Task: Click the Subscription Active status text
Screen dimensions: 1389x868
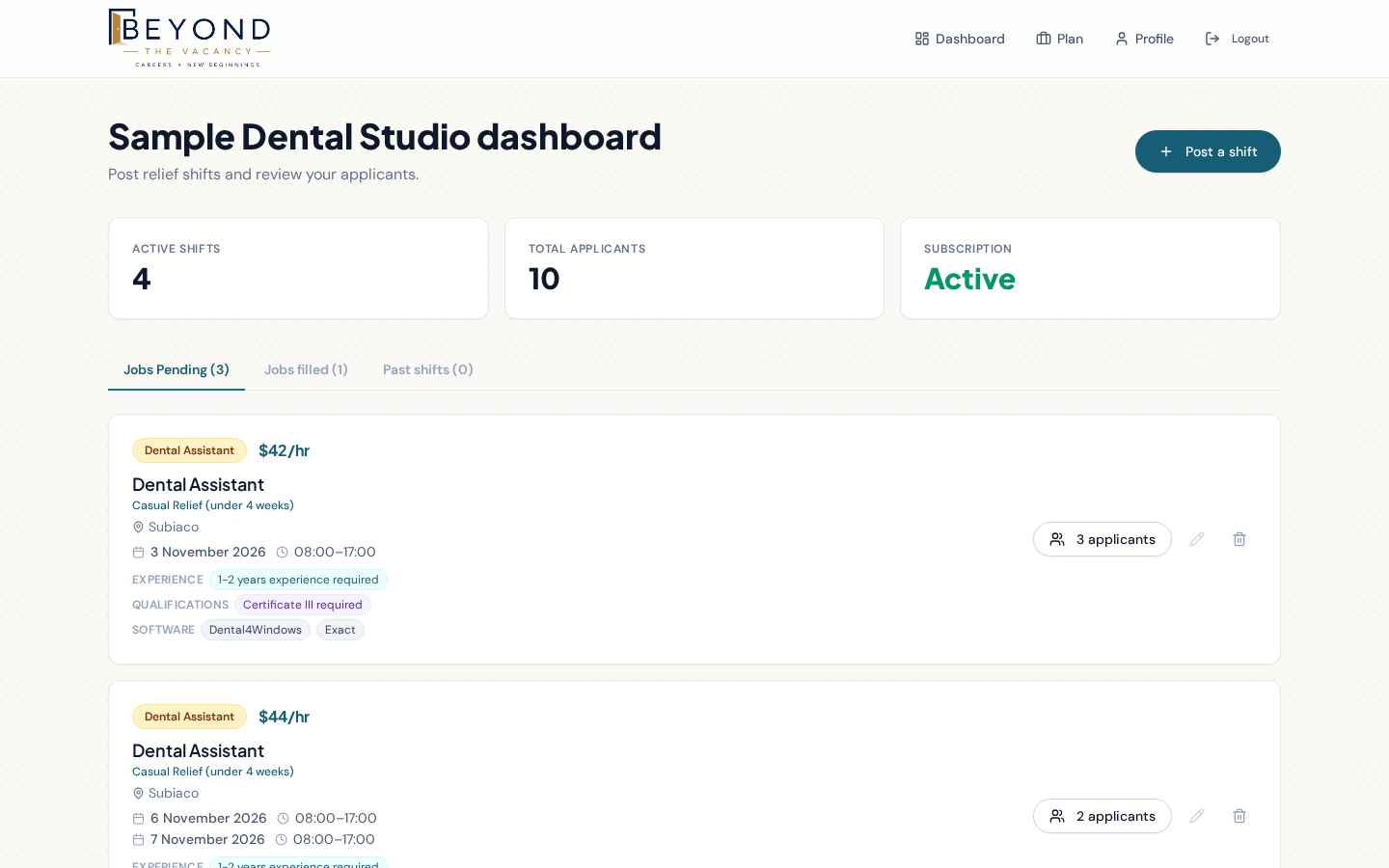Action: pyautogui.click(x=969, y=279)
